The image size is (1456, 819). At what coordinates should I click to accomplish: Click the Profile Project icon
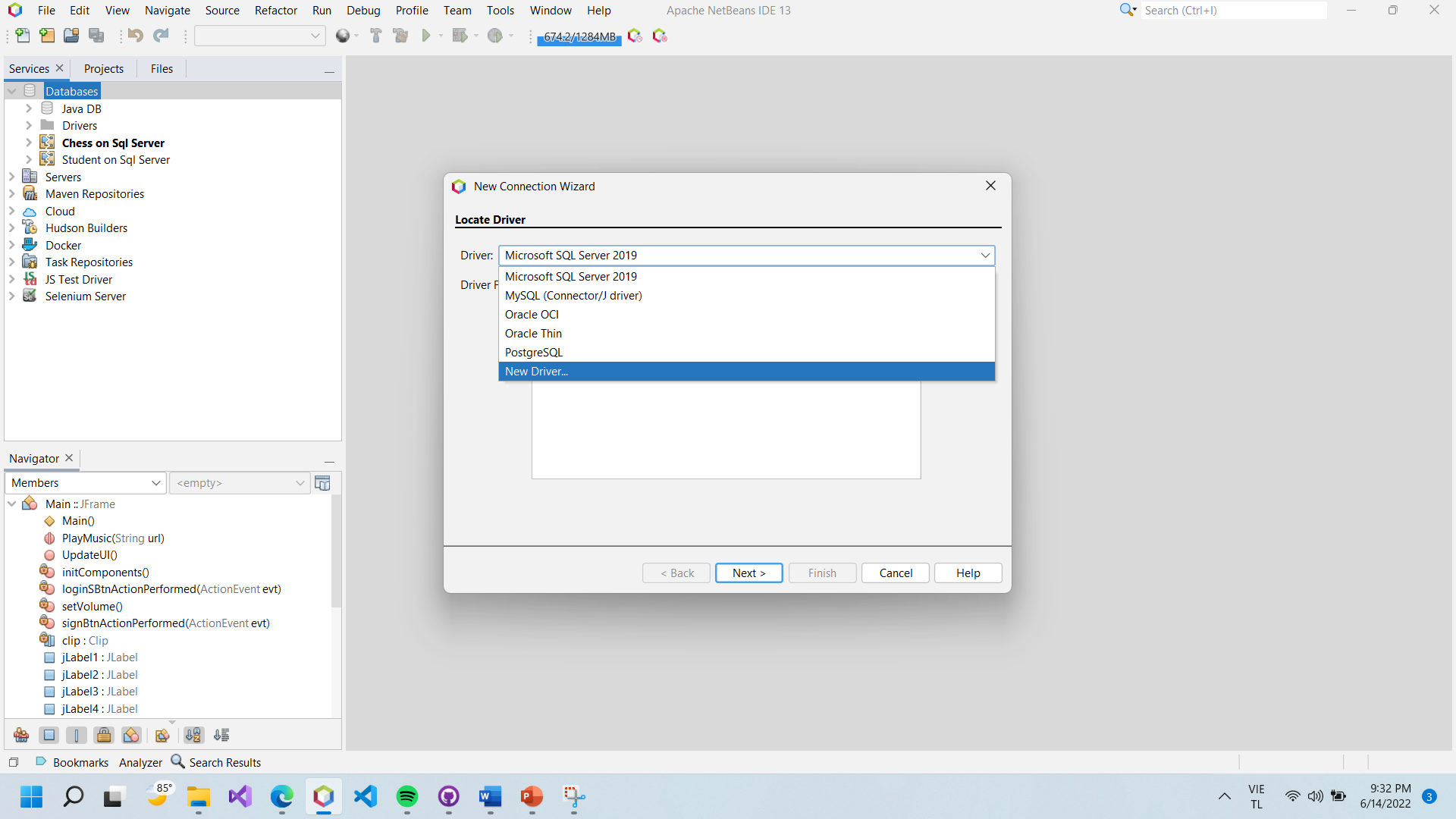[x=495, y=36]
